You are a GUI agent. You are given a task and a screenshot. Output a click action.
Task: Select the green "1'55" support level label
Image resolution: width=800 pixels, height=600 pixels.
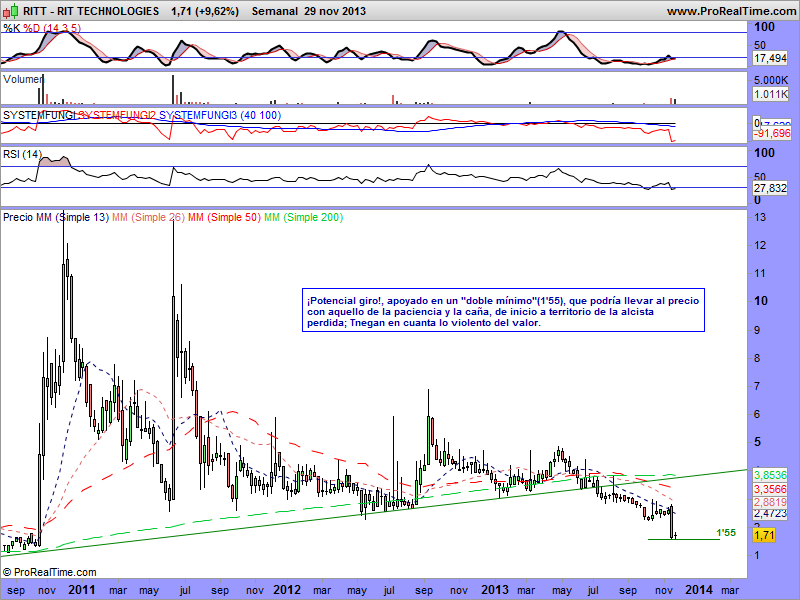[726, 533]
